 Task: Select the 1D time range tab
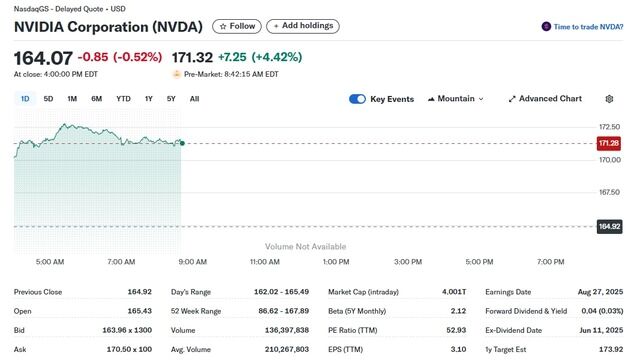click(25, 99)
